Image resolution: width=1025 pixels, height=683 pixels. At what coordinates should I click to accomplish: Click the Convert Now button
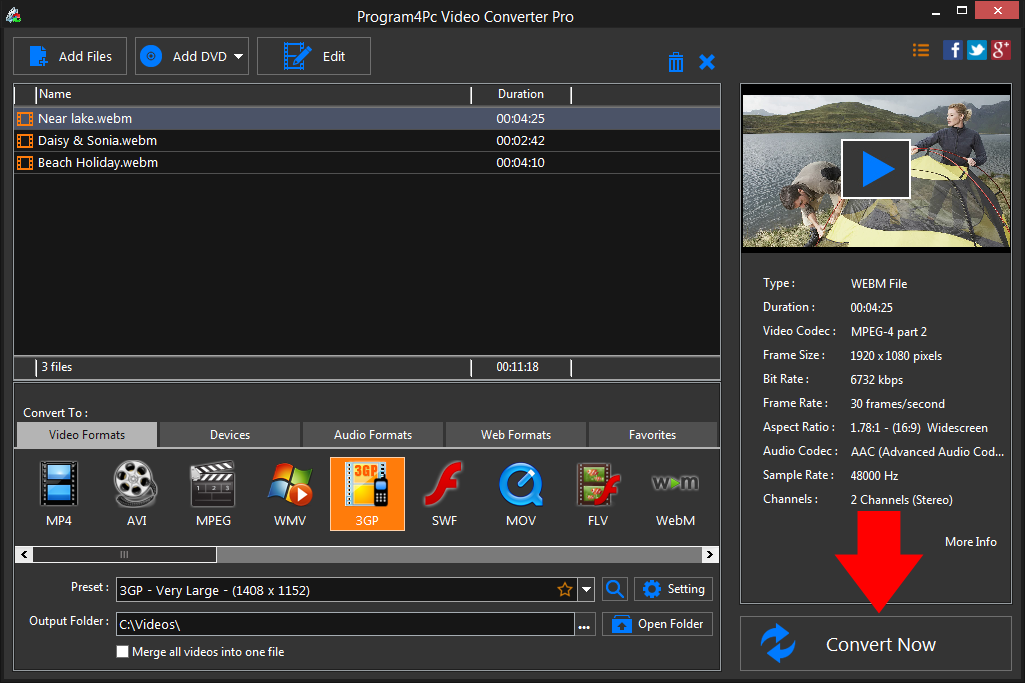click(x=879, y=644)
